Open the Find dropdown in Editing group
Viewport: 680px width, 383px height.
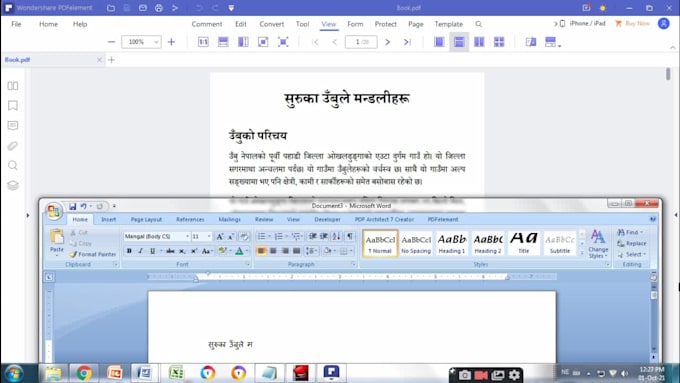pos(630,232)
